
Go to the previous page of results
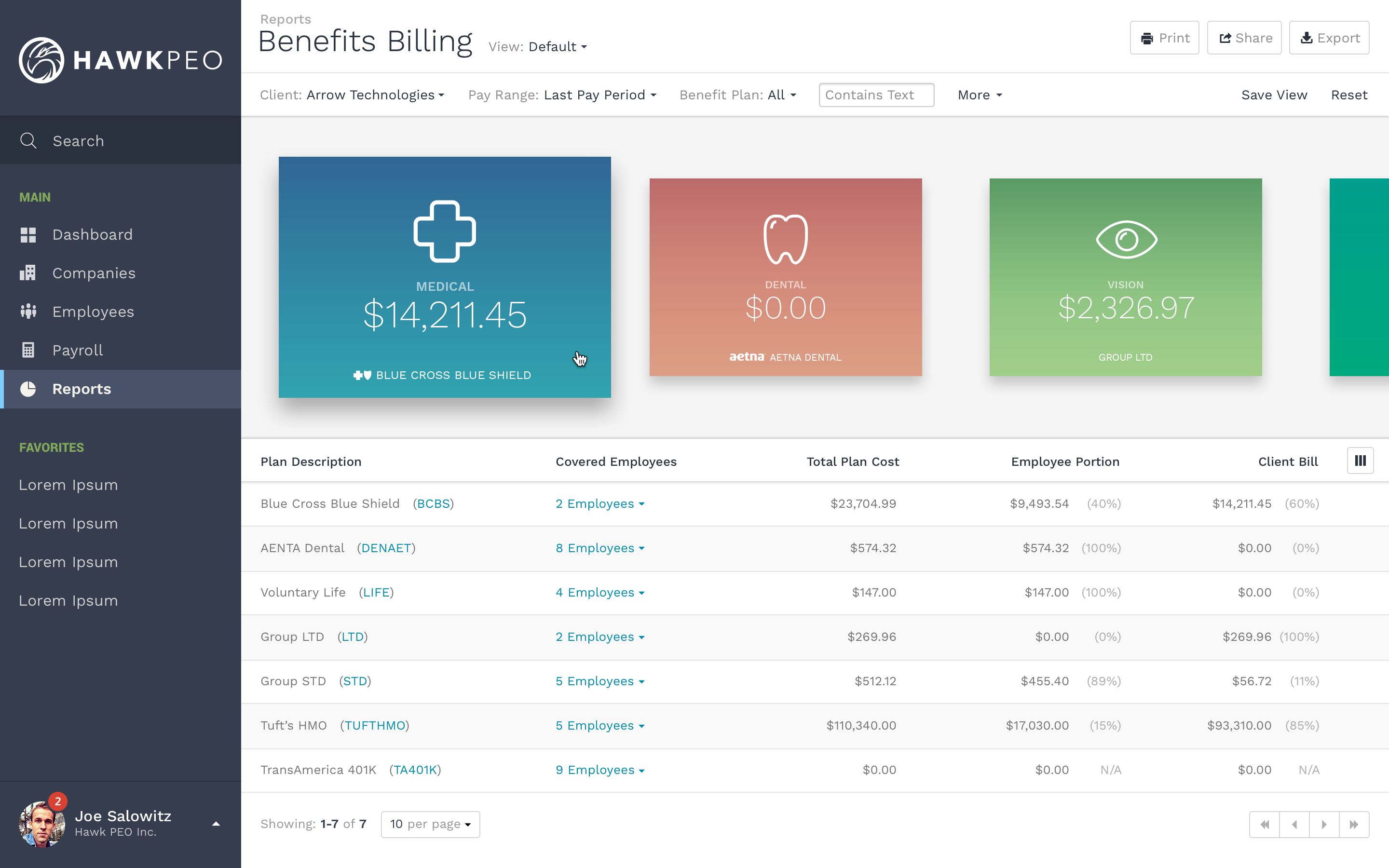[1294, 825]
